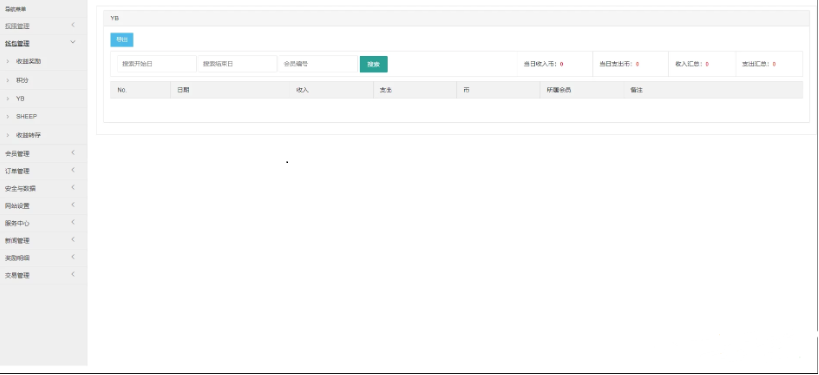
Task: Expand the 交易管理 menu chevron
Action: tap(73, 274)
